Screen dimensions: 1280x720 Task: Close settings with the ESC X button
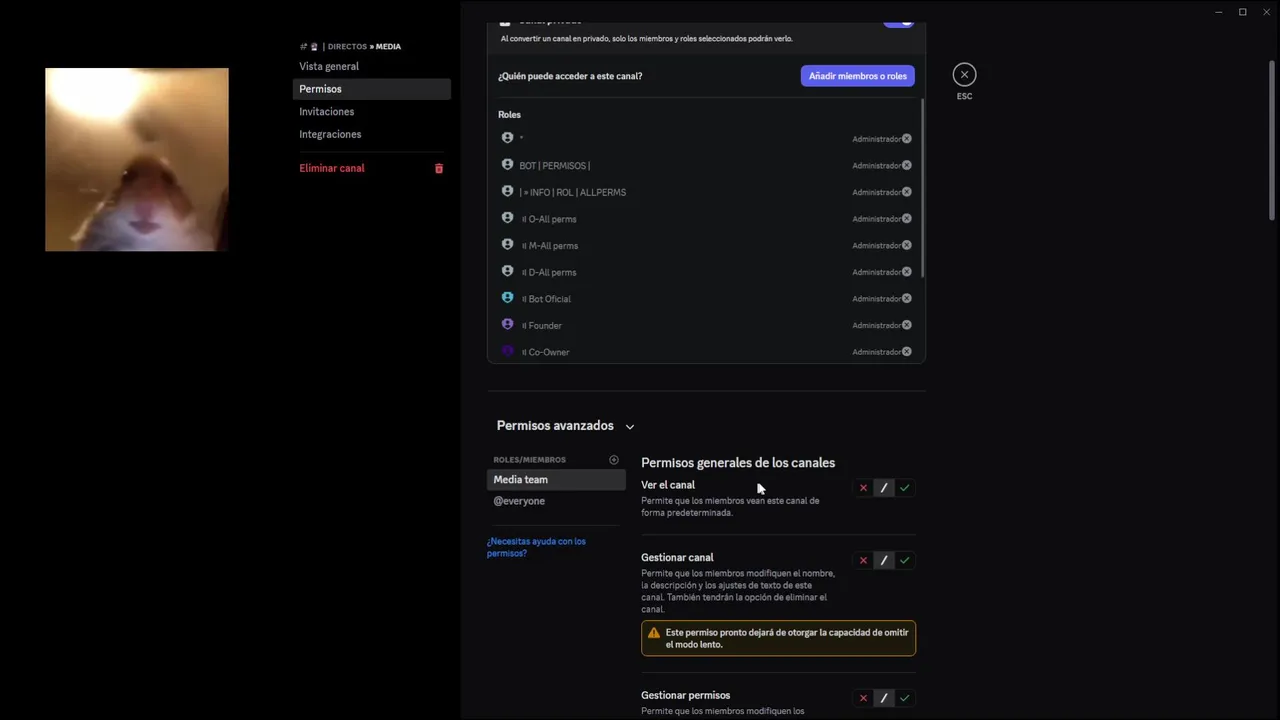point(964,75)
